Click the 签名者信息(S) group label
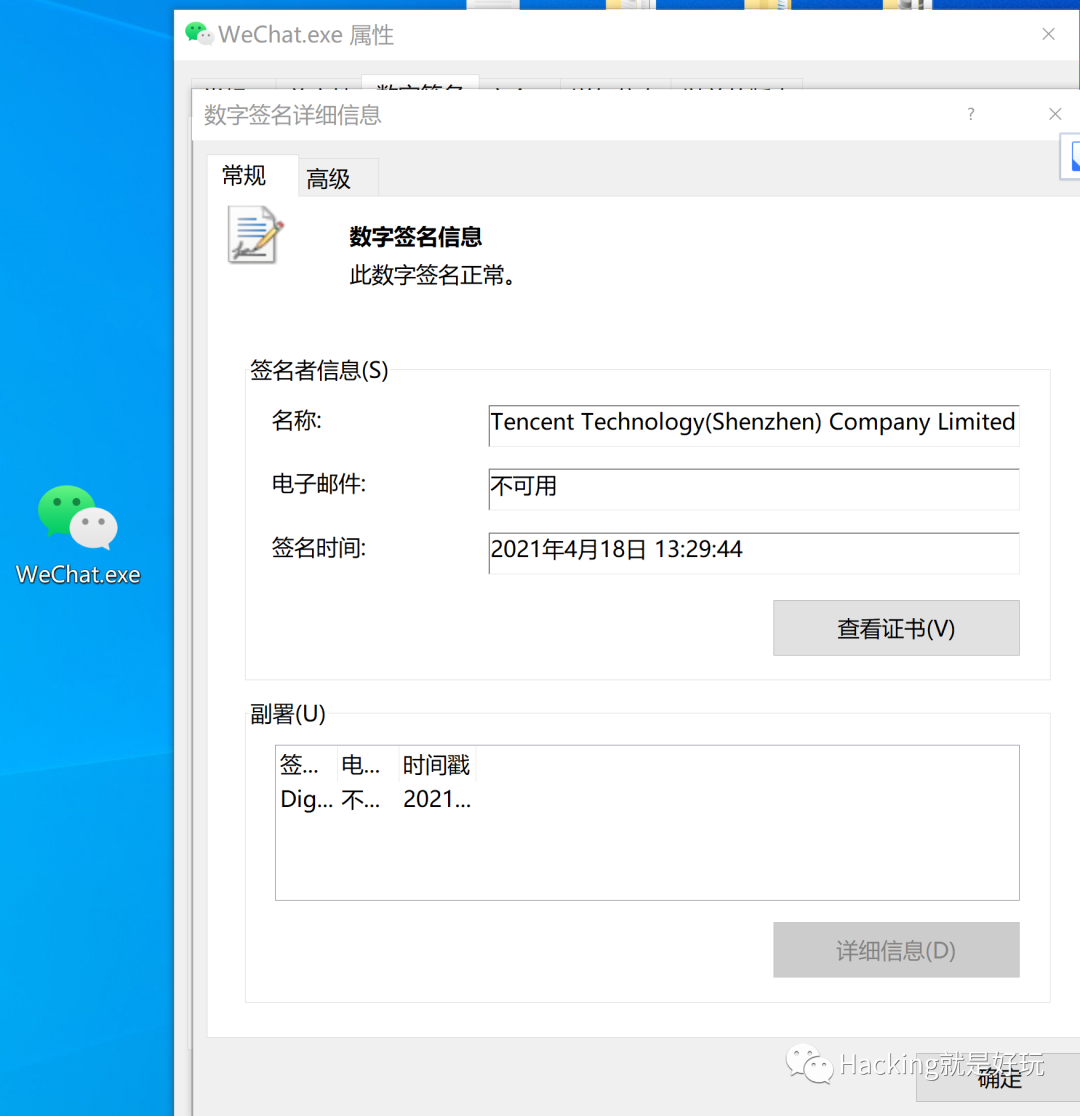The image size is (1080, 1116). click(319, 370)
